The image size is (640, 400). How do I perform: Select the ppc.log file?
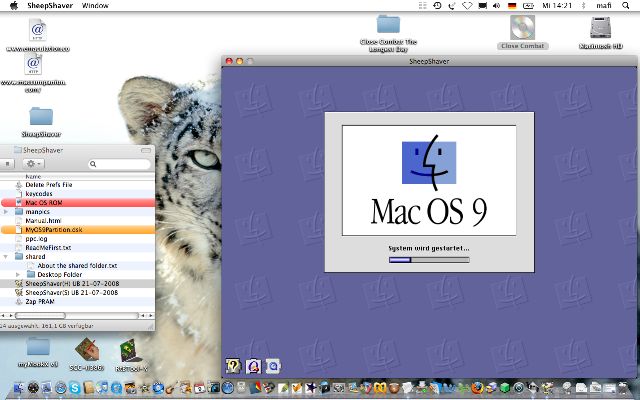pos(36,239)
